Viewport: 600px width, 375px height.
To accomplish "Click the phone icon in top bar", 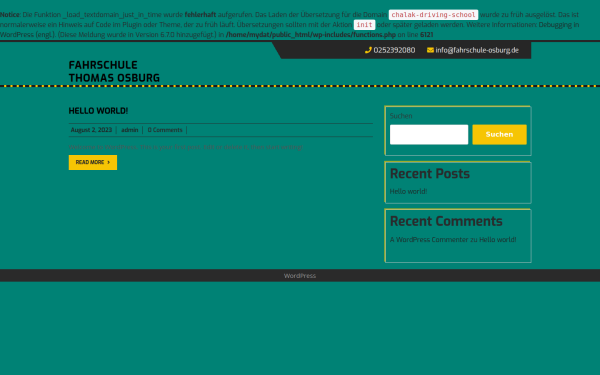I will tap(368, 50).
